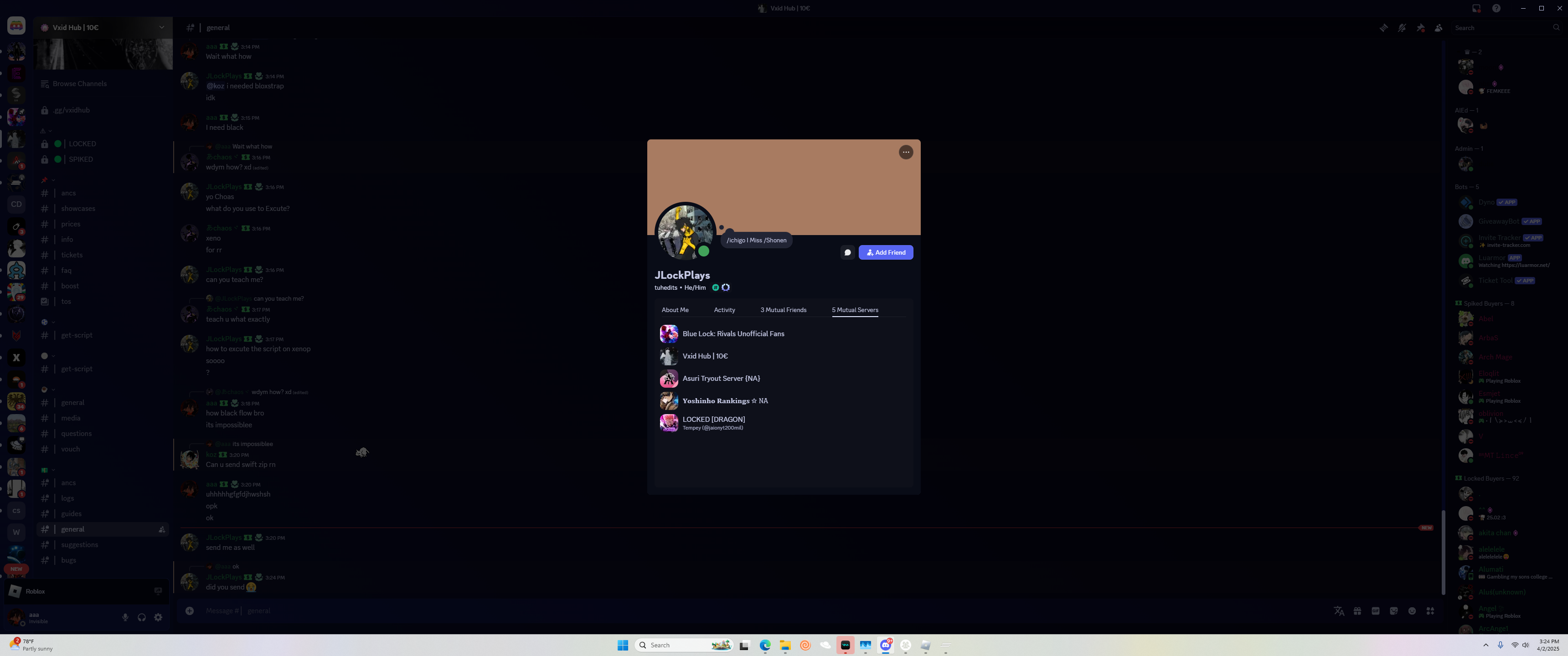
Task: Open the three-dot profile options menu
Action: click(x=906, y=152)
